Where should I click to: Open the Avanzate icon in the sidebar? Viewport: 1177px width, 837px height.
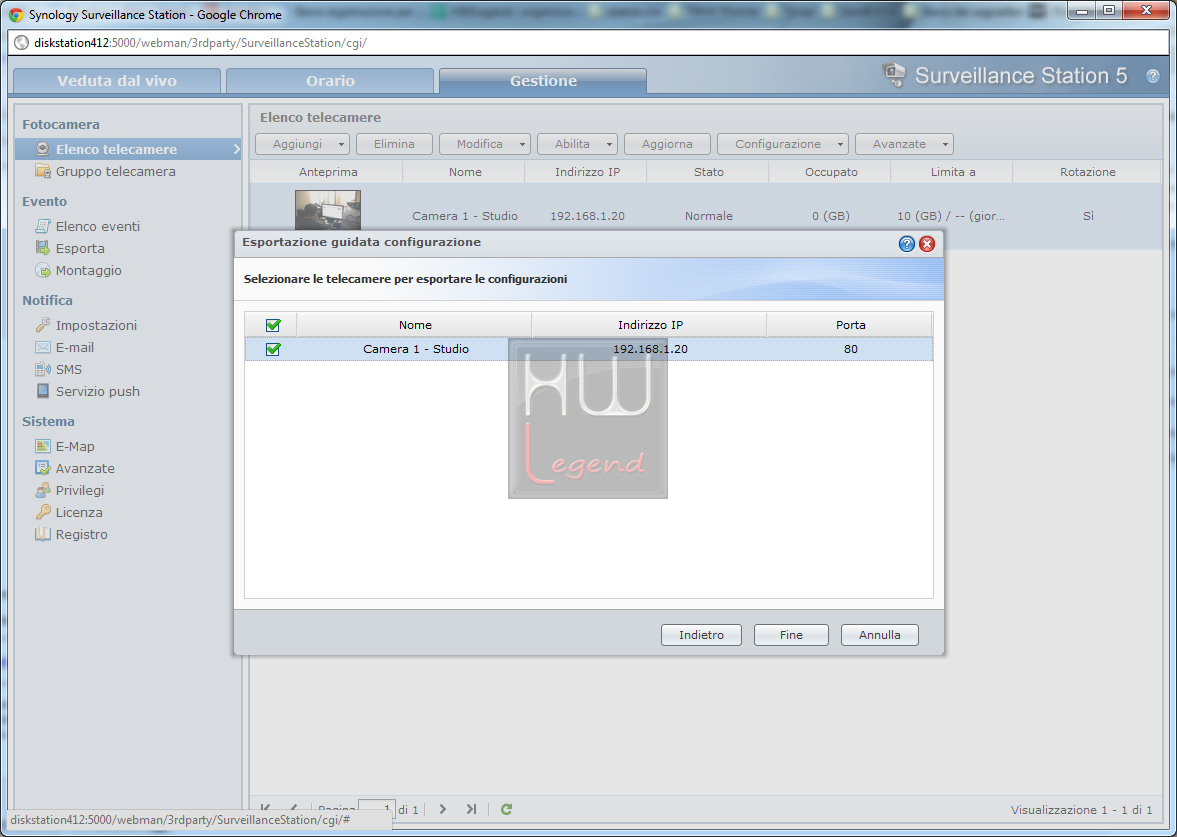[44, 468]
